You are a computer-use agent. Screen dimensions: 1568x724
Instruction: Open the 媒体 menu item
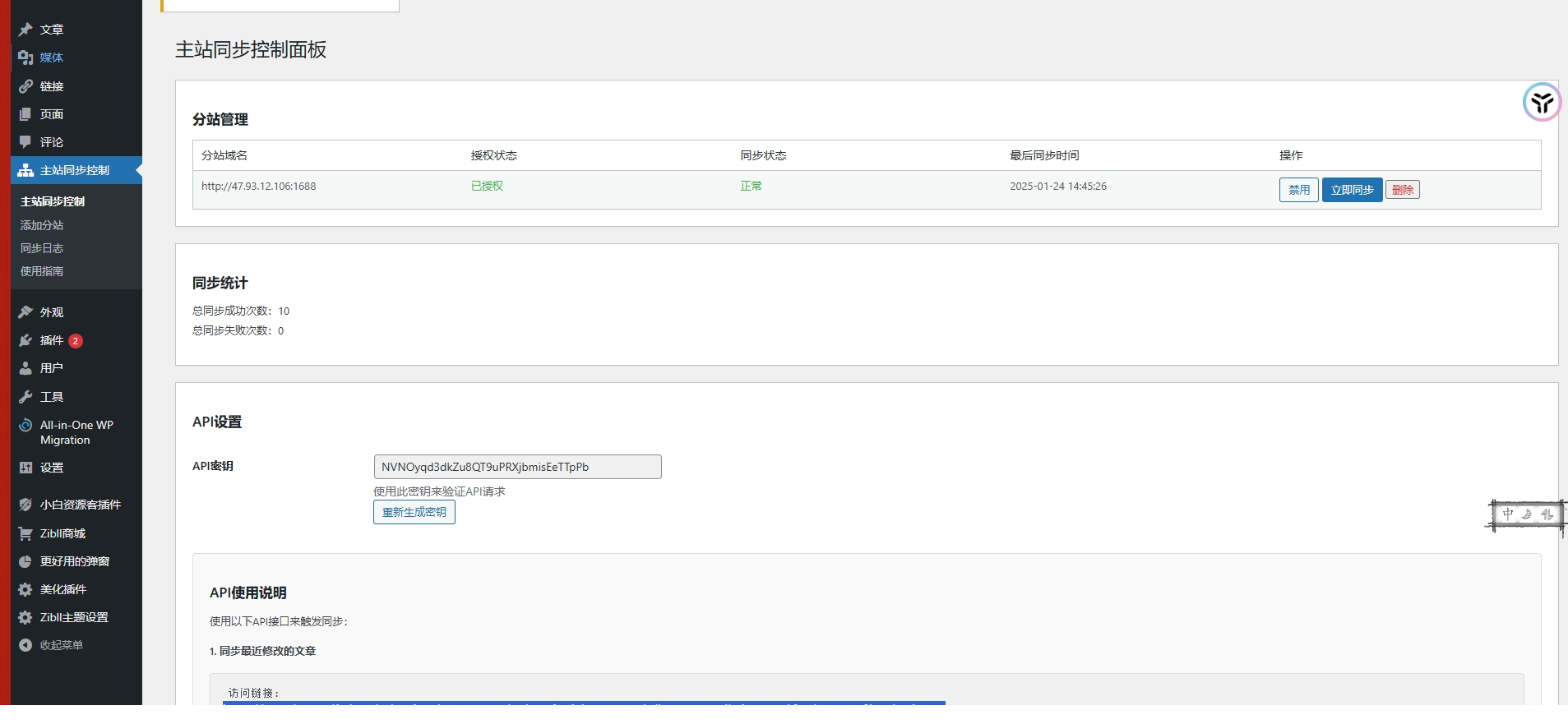(x=76, y=58)
